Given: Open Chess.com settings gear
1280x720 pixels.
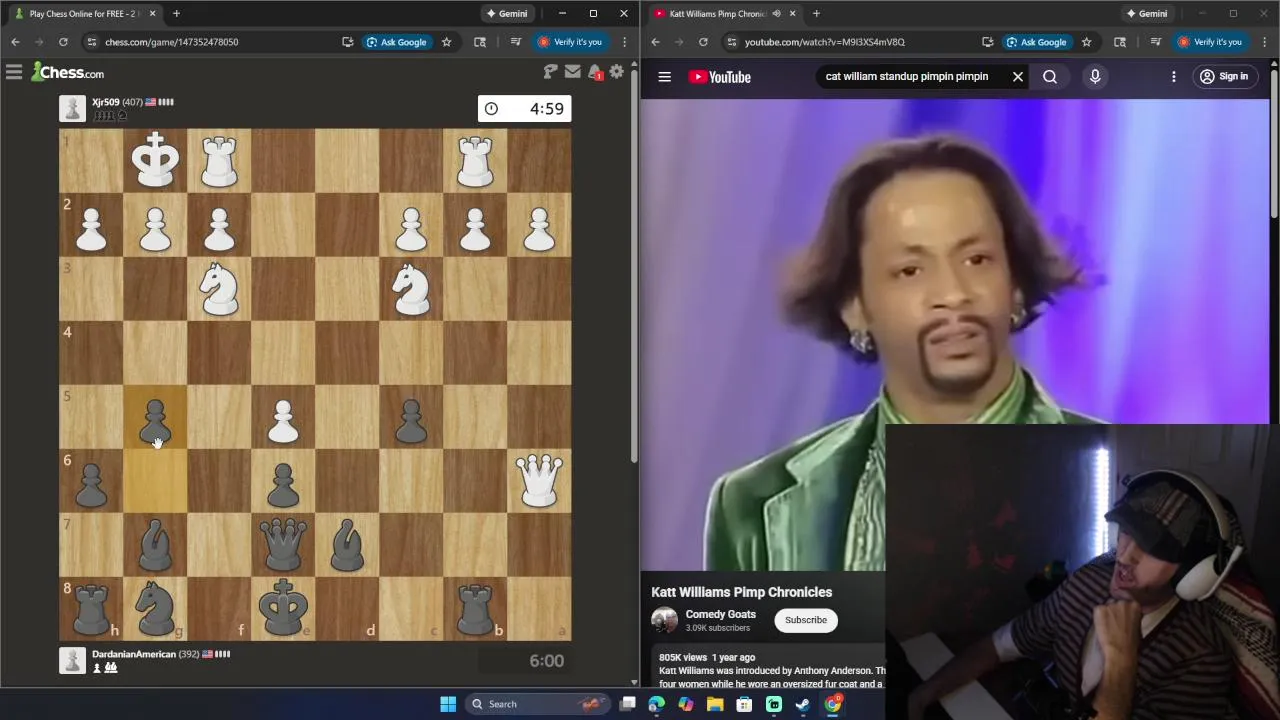Looking at the screenshot, I should (x=617, y=72).
